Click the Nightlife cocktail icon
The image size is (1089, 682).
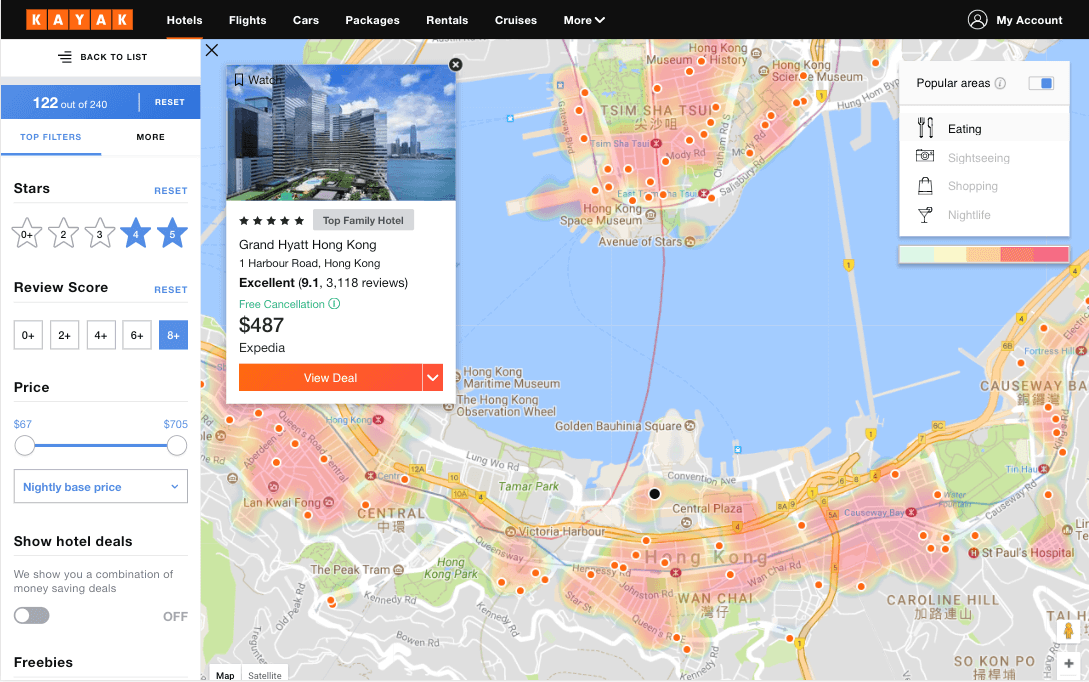pos(926,213)
